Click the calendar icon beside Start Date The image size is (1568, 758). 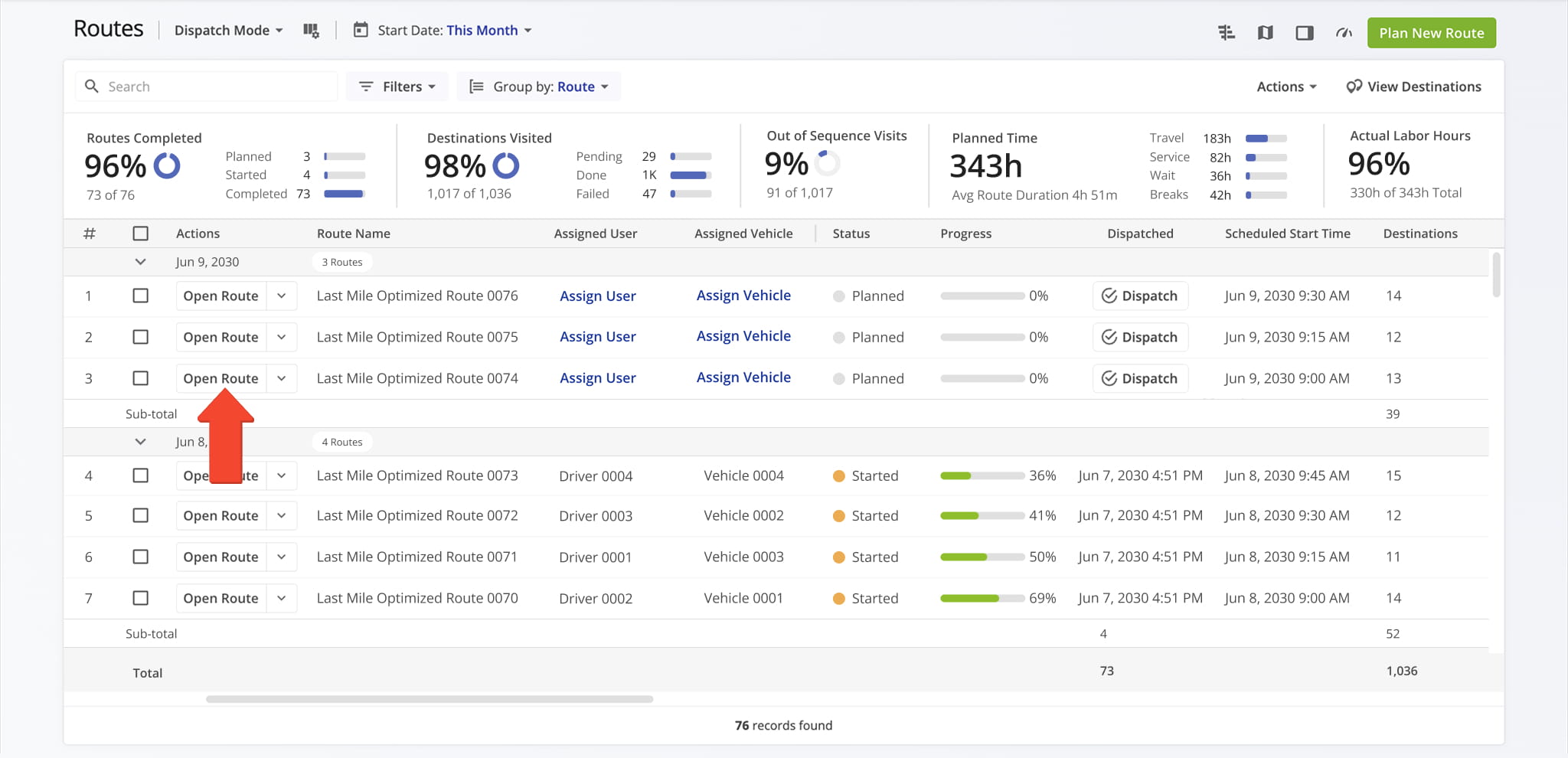[360, 31]
